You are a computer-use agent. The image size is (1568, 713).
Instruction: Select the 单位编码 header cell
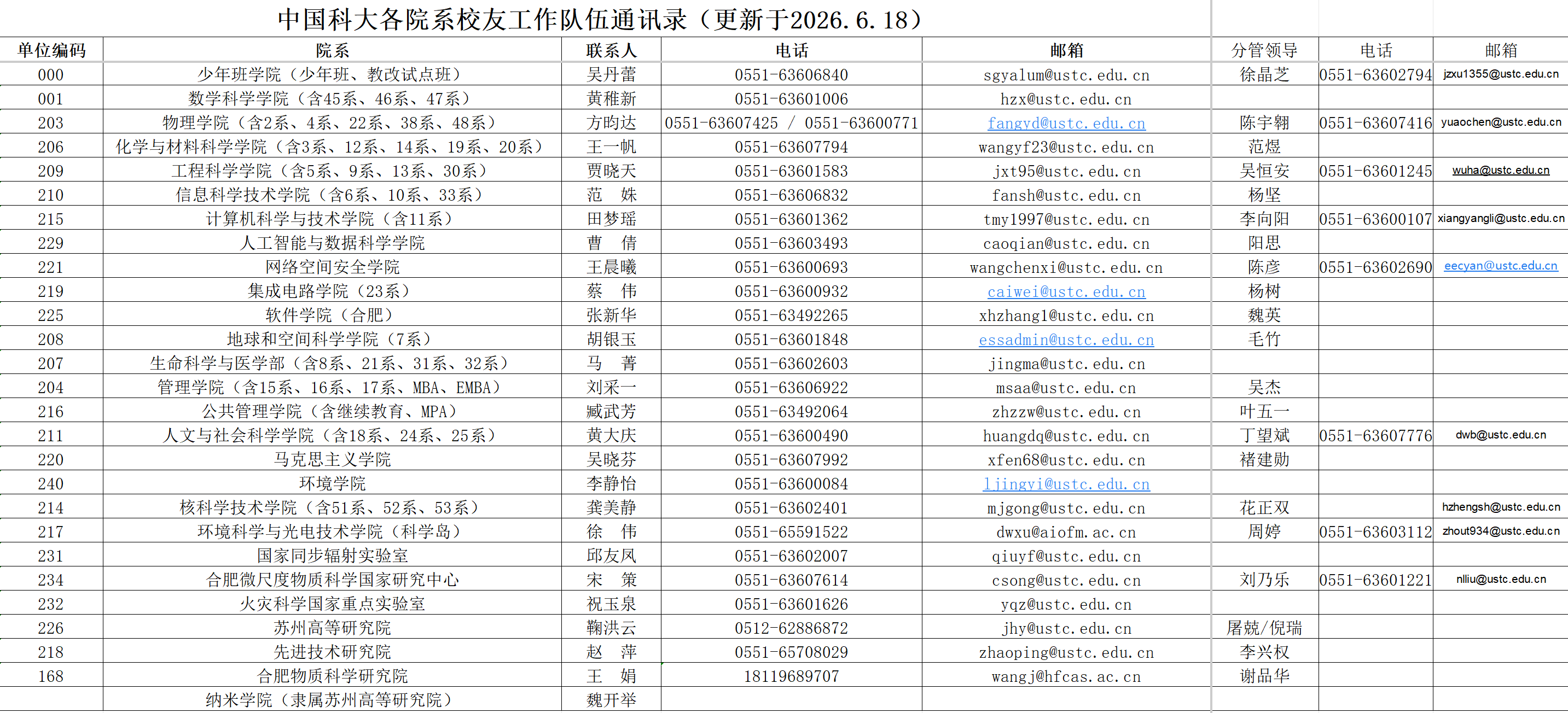(x=51, y=50)
